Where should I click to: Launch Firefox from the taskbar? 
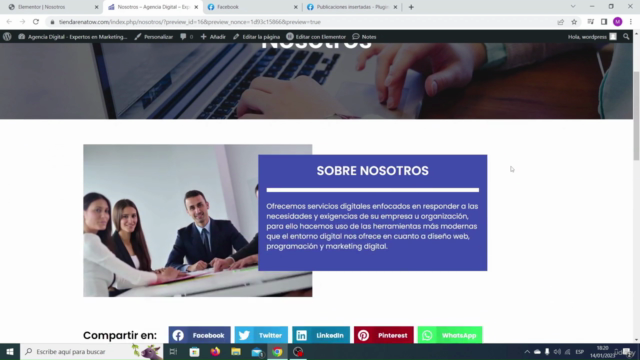(x=215, y=351)
